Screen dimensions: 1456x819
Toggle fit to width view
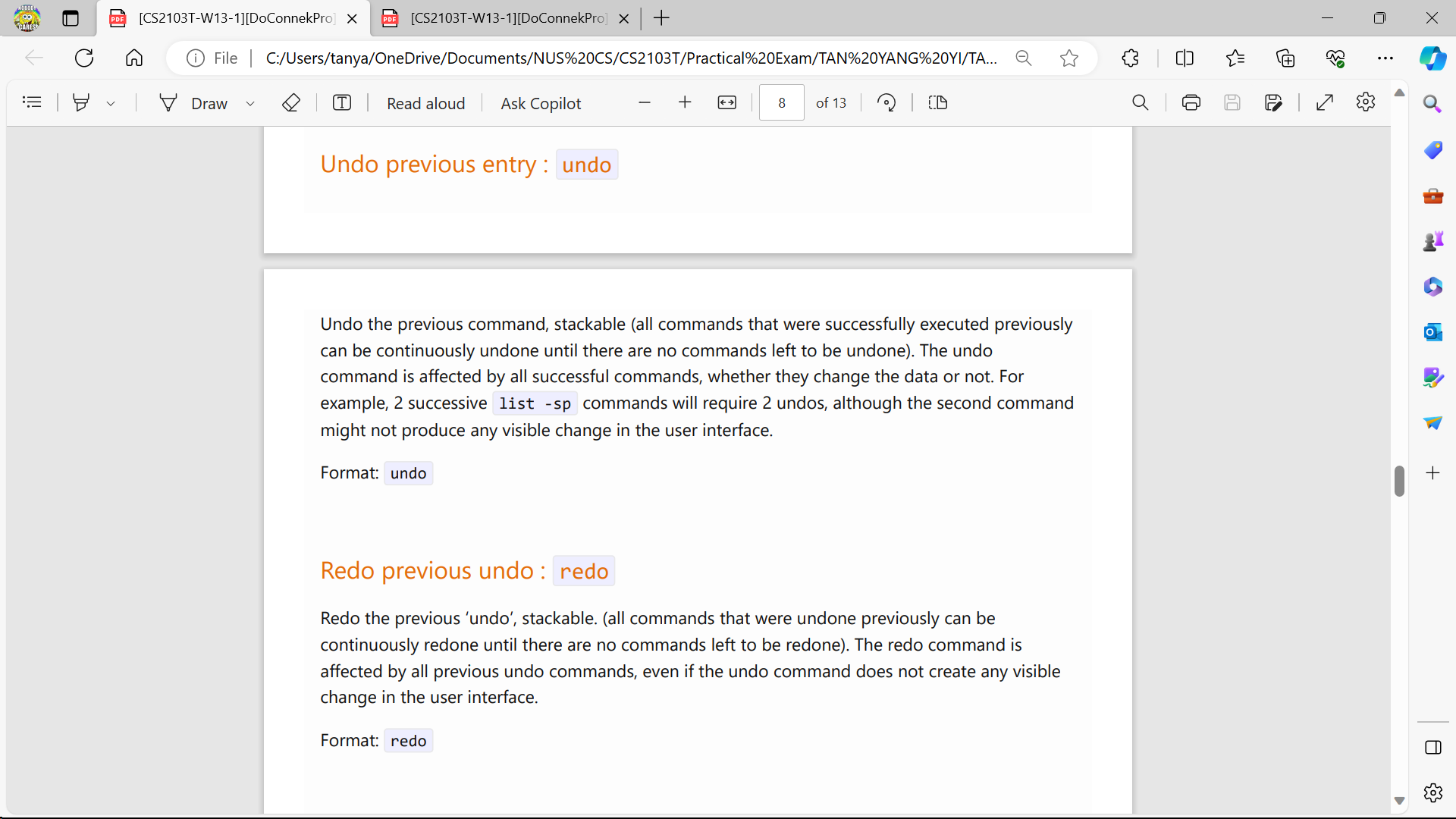pyautogui.click(x=726, y=102)
